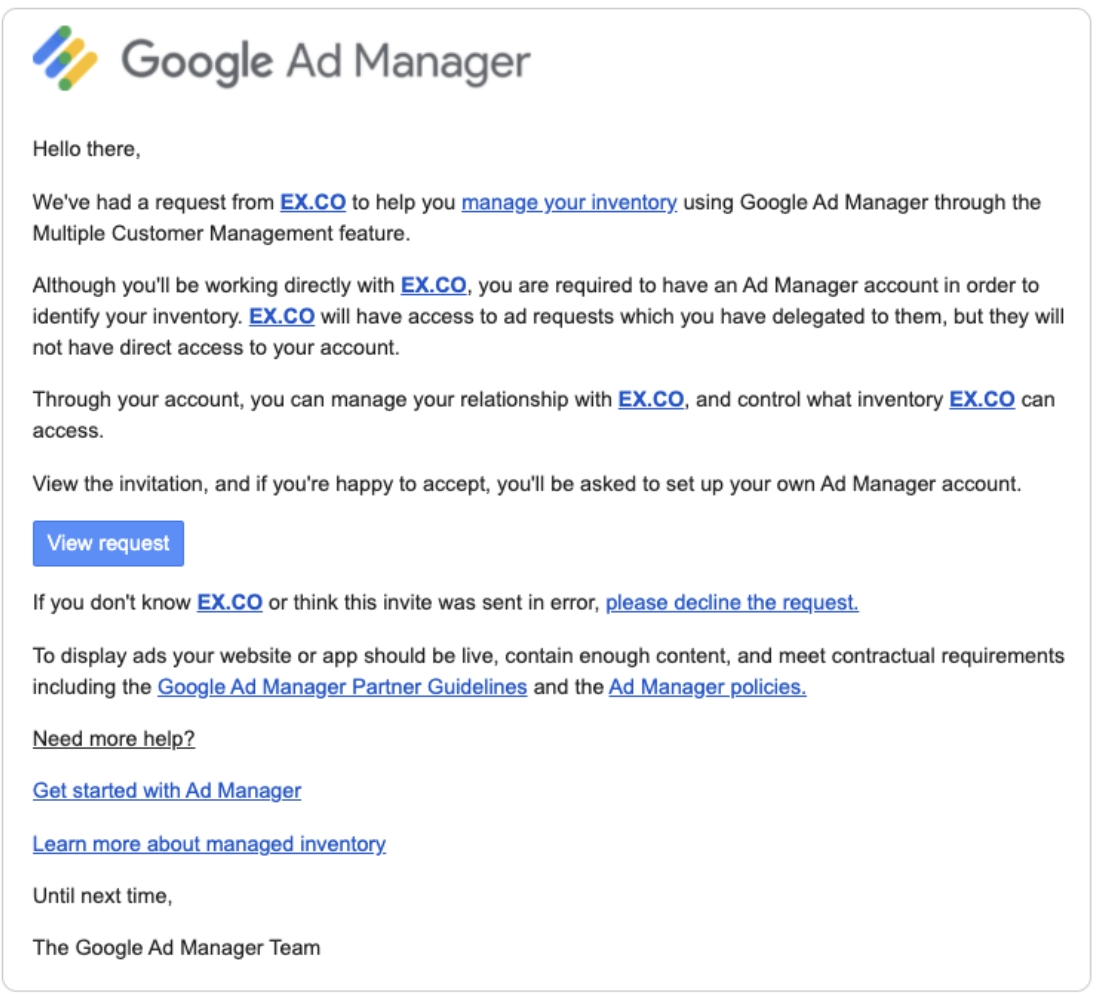The height and width of the screenshot is (994, 1096).
Task: Click the "View the invitation" paragraph text
Action: (527, 484)
